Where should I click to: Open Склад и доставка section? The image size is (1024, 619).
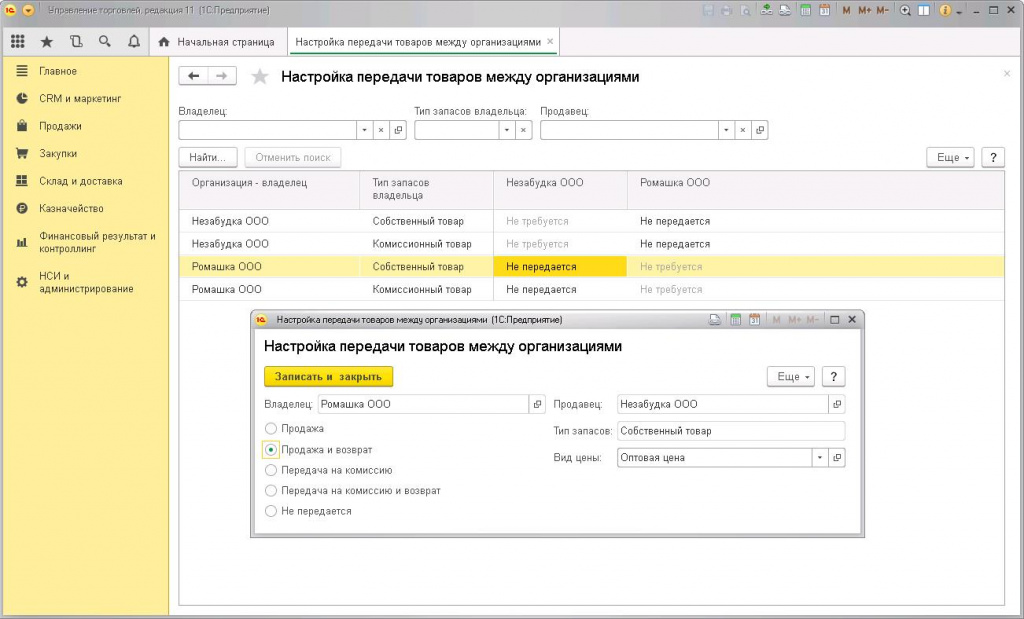pos(80,181)
